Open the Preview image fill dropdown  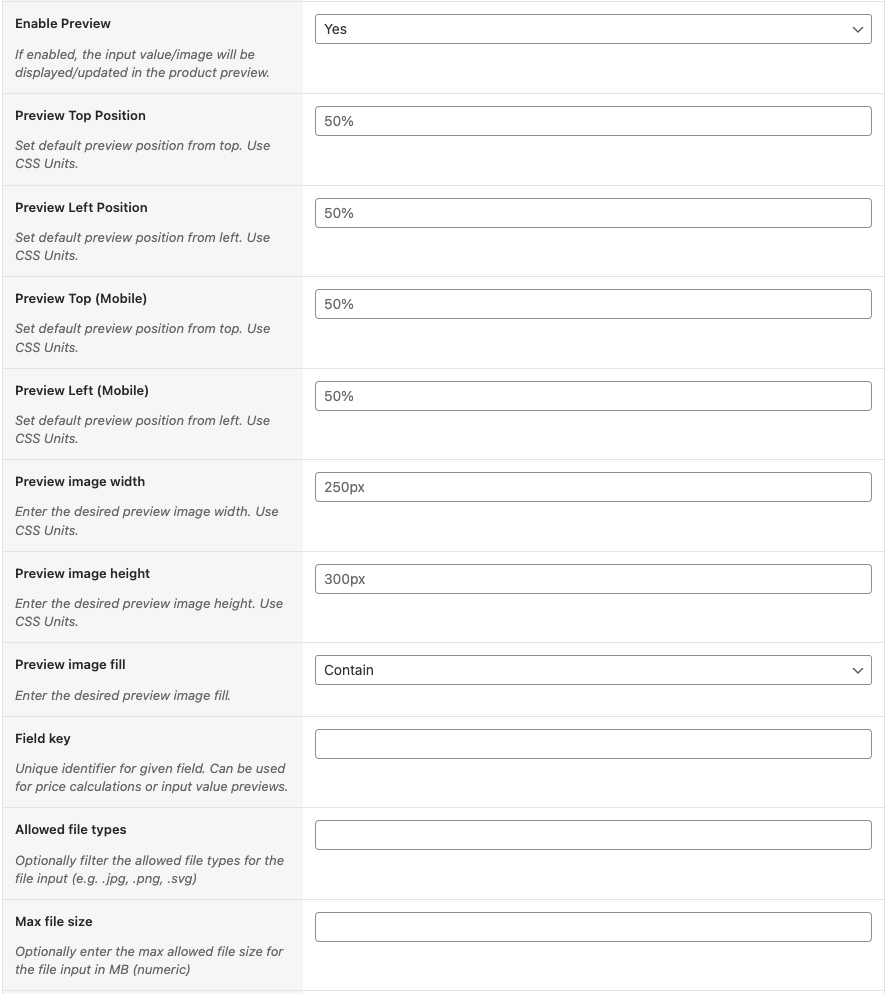(x=593, y=670)
